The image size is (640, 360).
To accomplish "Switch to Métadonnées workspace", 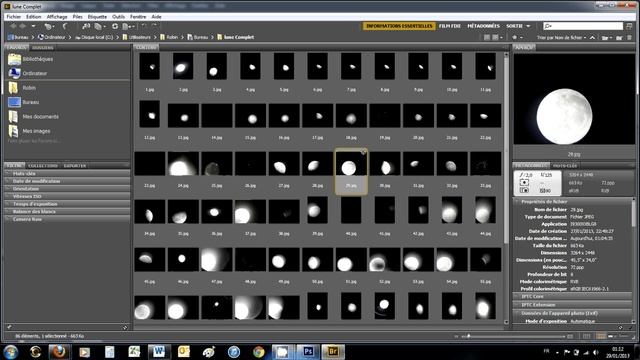I will [483, 26].
